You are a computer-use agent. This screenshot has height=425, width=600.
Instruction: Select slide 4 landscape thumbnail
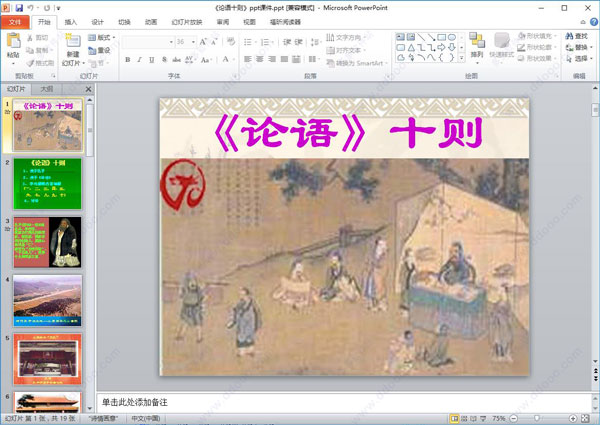(47, 300)
